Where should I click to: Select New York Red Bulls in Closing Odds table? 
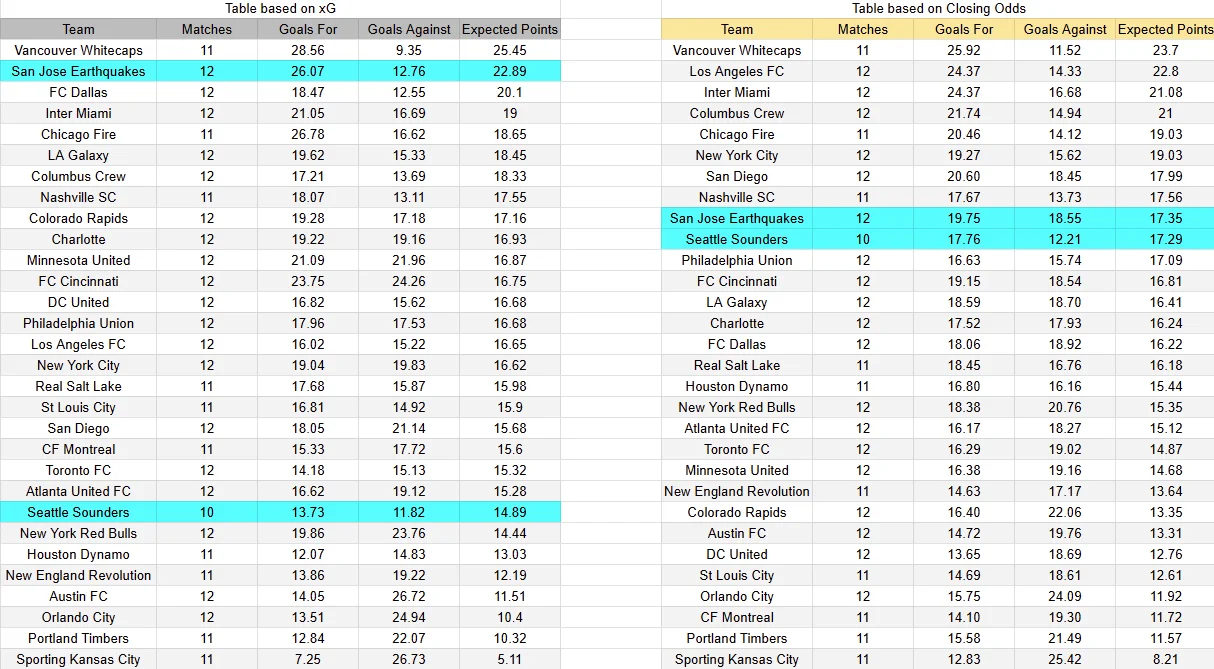click(737, 407)
